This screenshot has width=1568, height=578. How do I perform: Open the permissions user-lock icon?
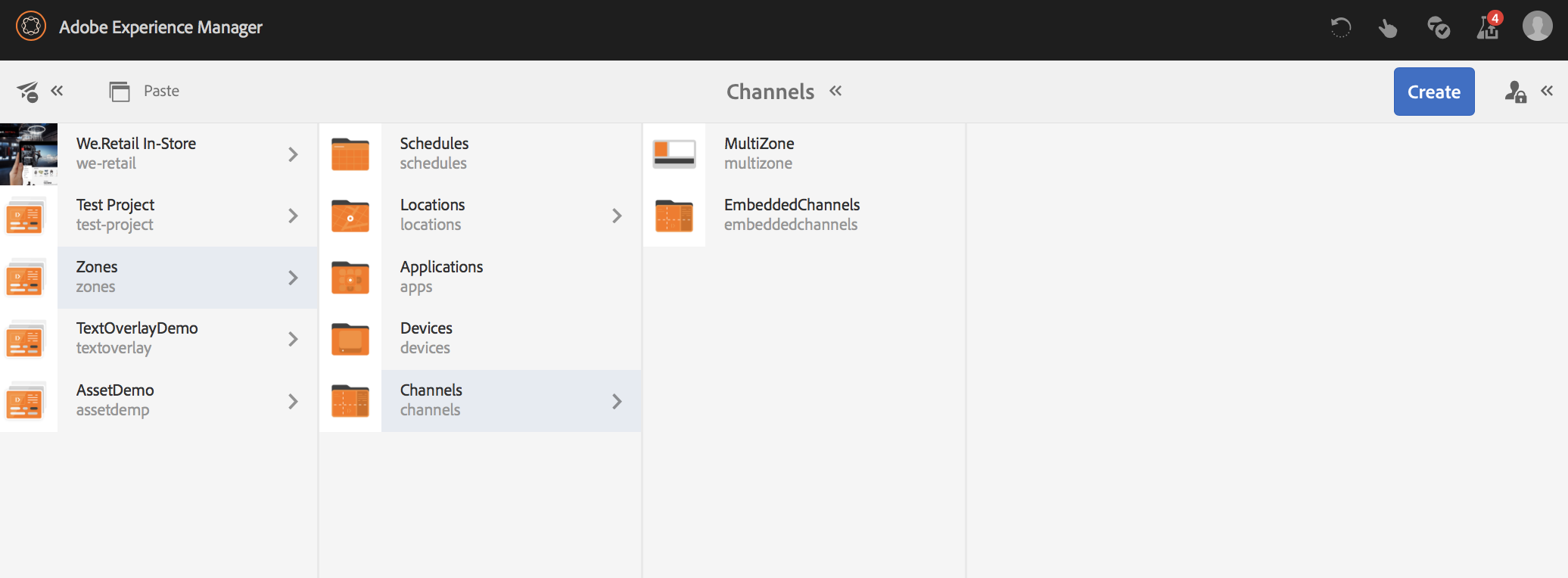[x=1515, y=92]
